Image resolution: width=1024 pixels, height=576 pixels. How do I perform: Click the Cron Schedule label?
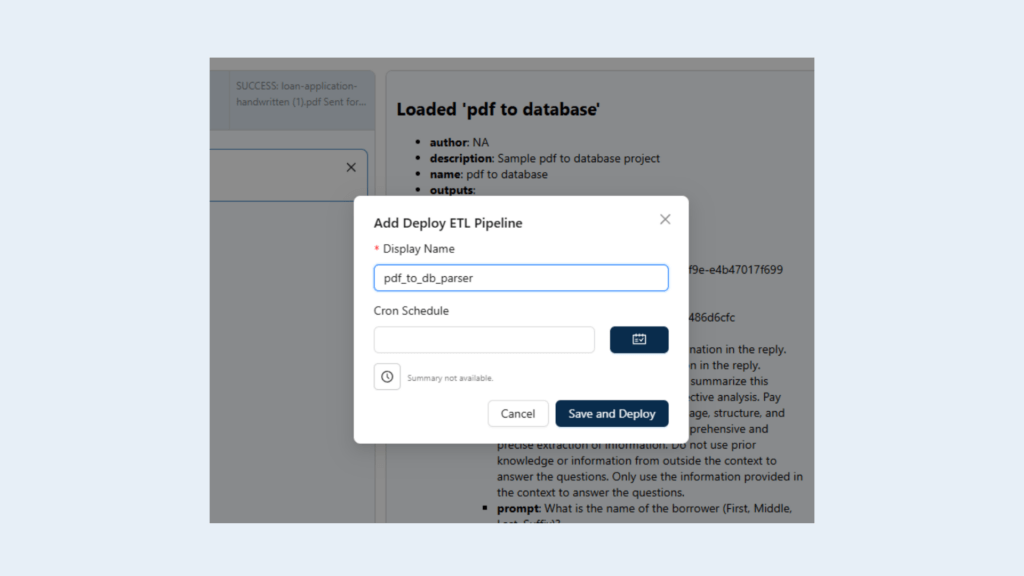pyautogui.click(x=411, y=311)
